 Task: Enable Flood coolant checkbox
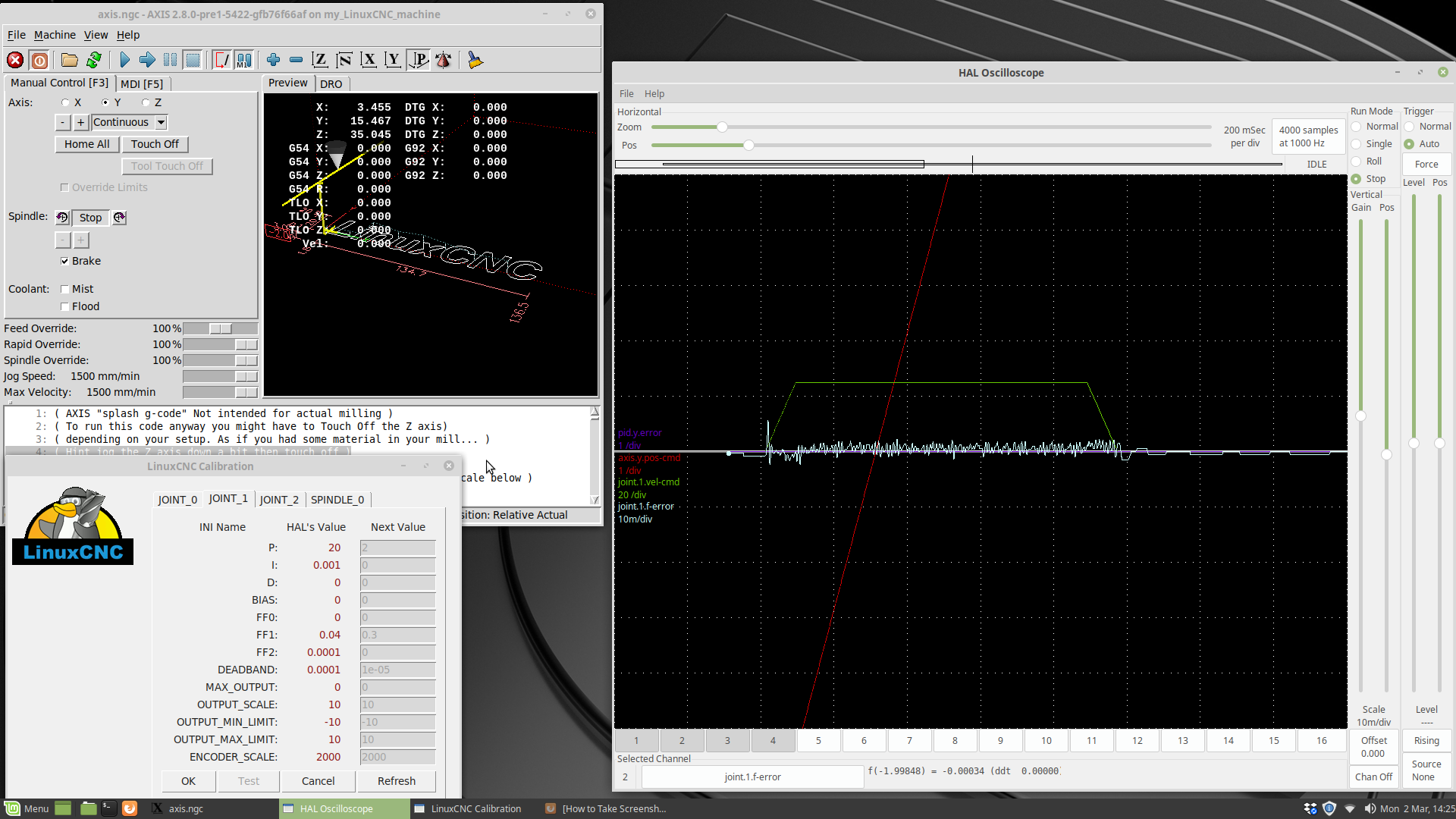click(64, 306)
